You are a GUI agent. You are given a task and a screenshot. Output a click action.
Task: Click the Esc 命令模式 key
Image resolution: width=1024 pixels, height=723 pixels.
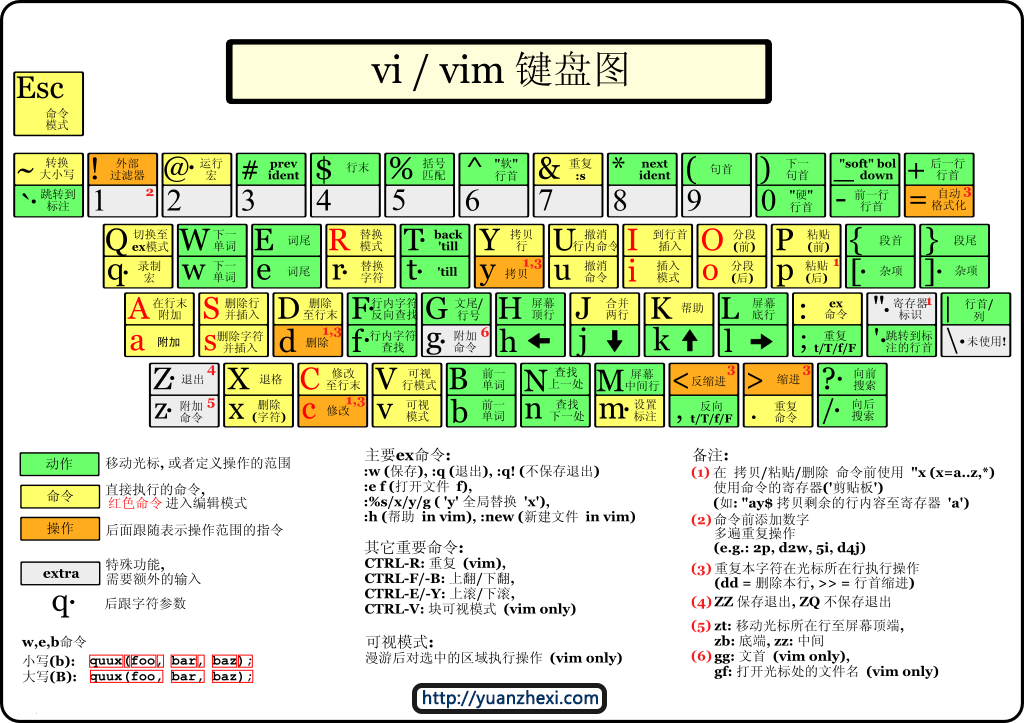pyautogui.click(x=48, y=104)
